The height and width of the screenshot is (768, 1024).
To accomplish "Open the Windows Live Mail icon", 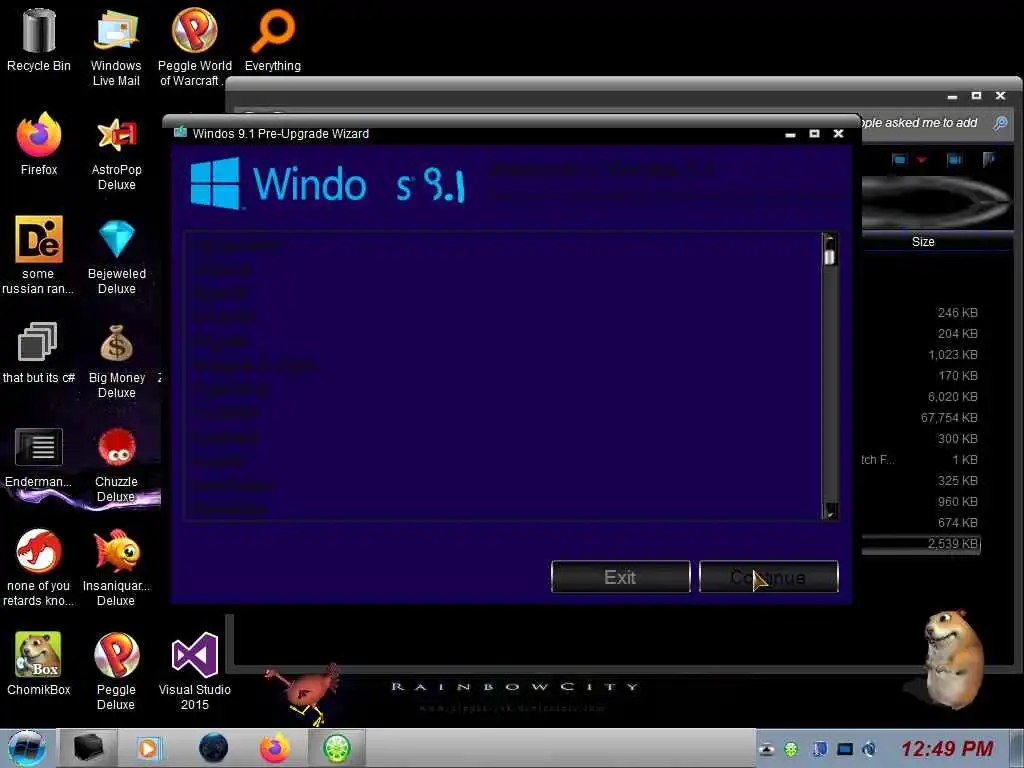I will [116, 48].
